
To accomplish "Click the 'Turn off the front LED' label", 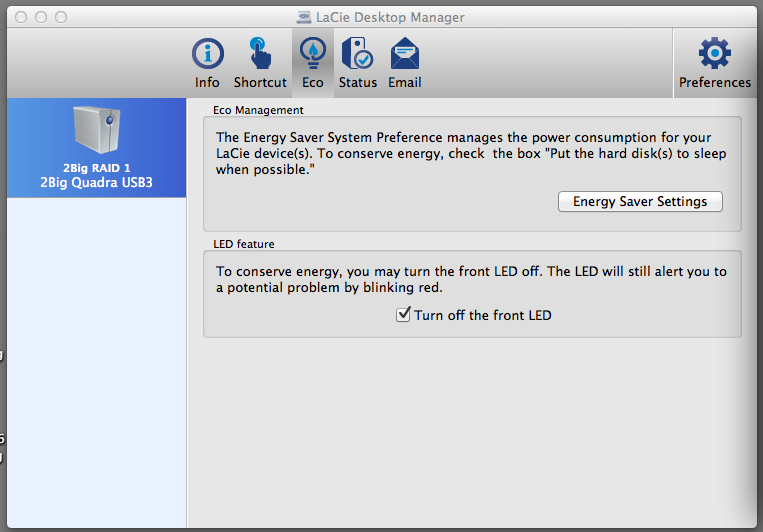I will 483,315.
